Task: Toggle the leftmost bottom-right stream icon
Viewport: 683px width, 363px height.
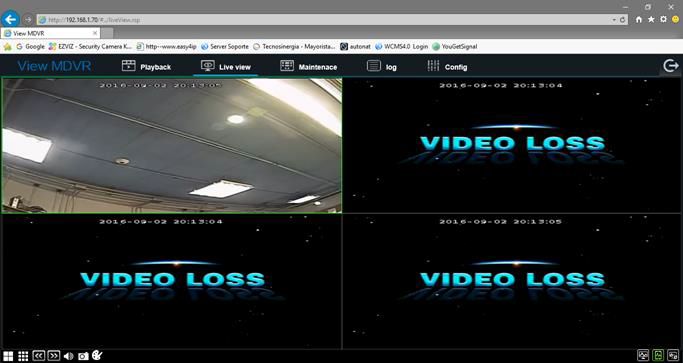Action: click(x=643, y=355)
